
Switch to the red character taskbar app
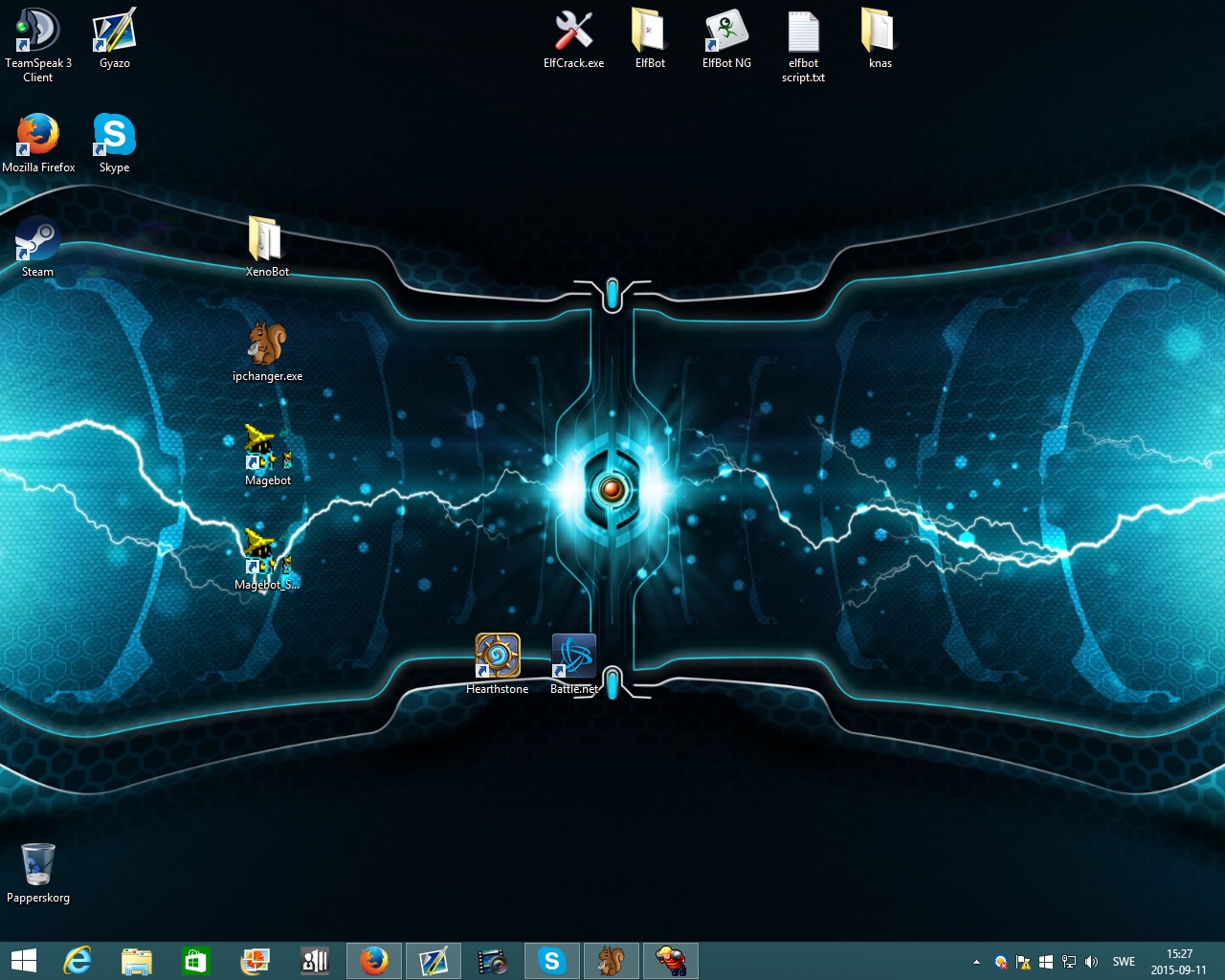(x=671, y=961)
